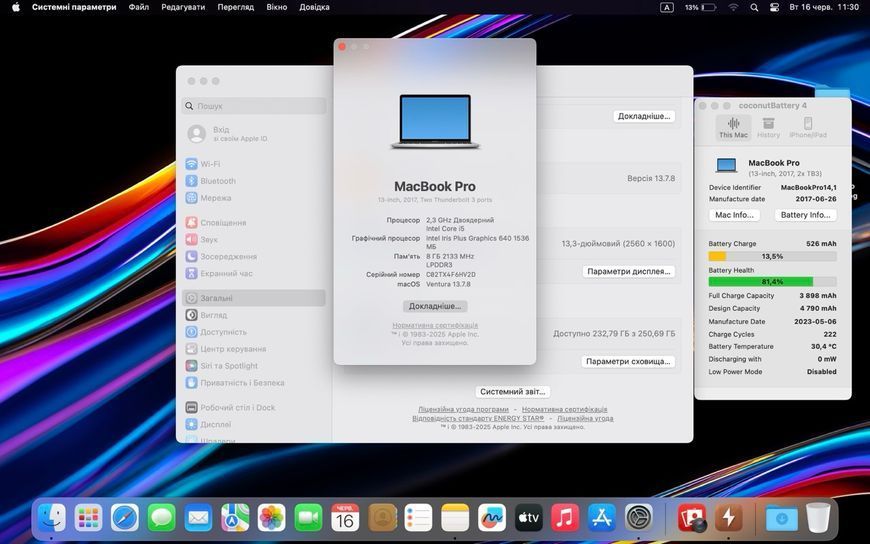Select Bluetooth in the settings sidebar
The height and width of the screenshot is (544, 870).
254,181
